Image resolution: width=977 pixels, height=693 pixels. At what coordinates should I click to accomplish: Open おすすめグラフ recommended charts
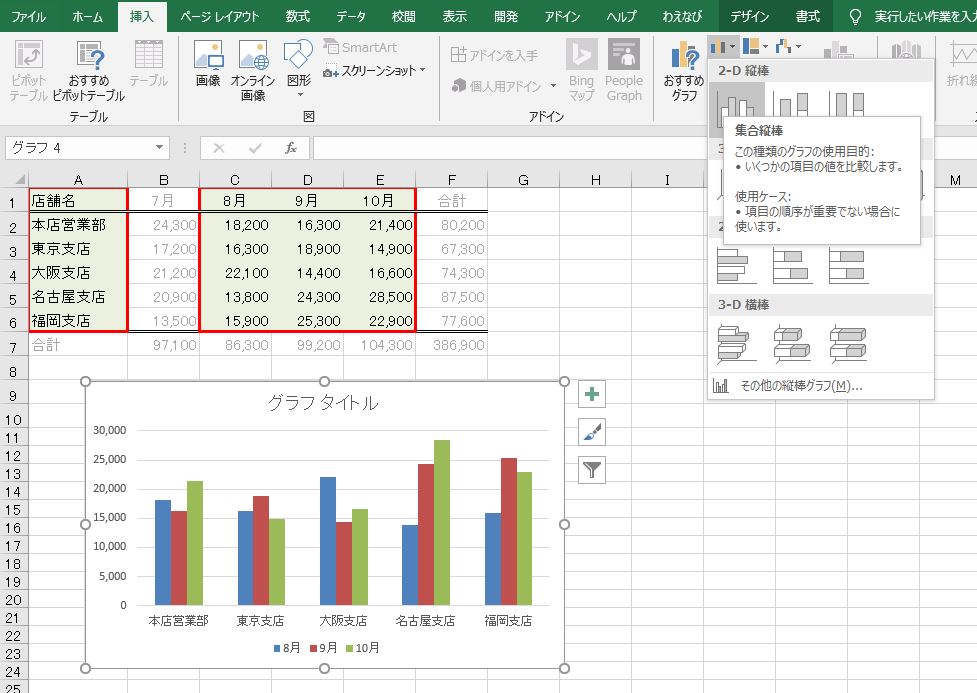tap(684, 70)
